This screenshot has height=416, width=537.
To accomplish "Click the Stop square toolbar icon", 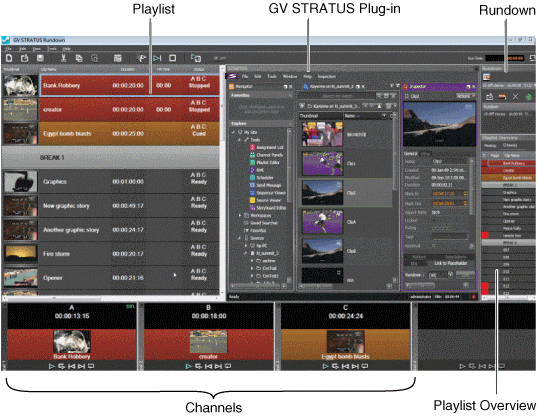I will pos(173,58).
